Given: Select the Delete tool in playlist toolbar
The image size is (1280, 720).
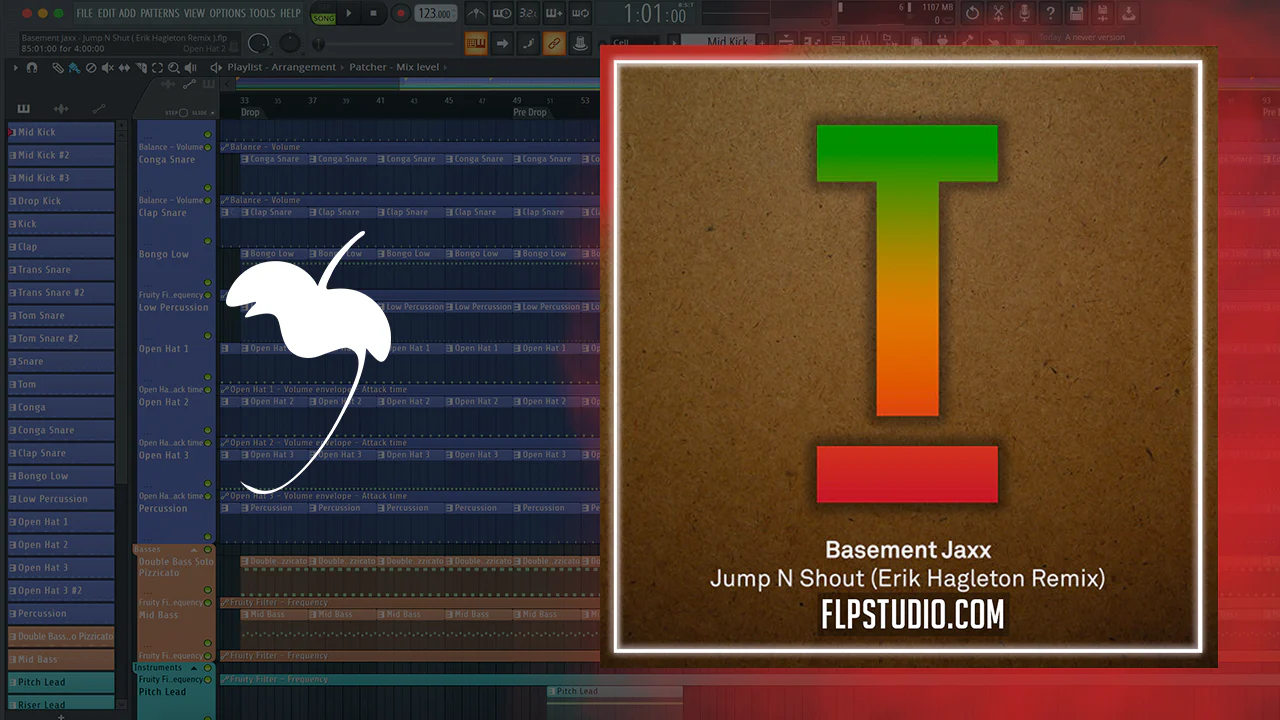Looking at the screenshot, I should coord(91,68).
